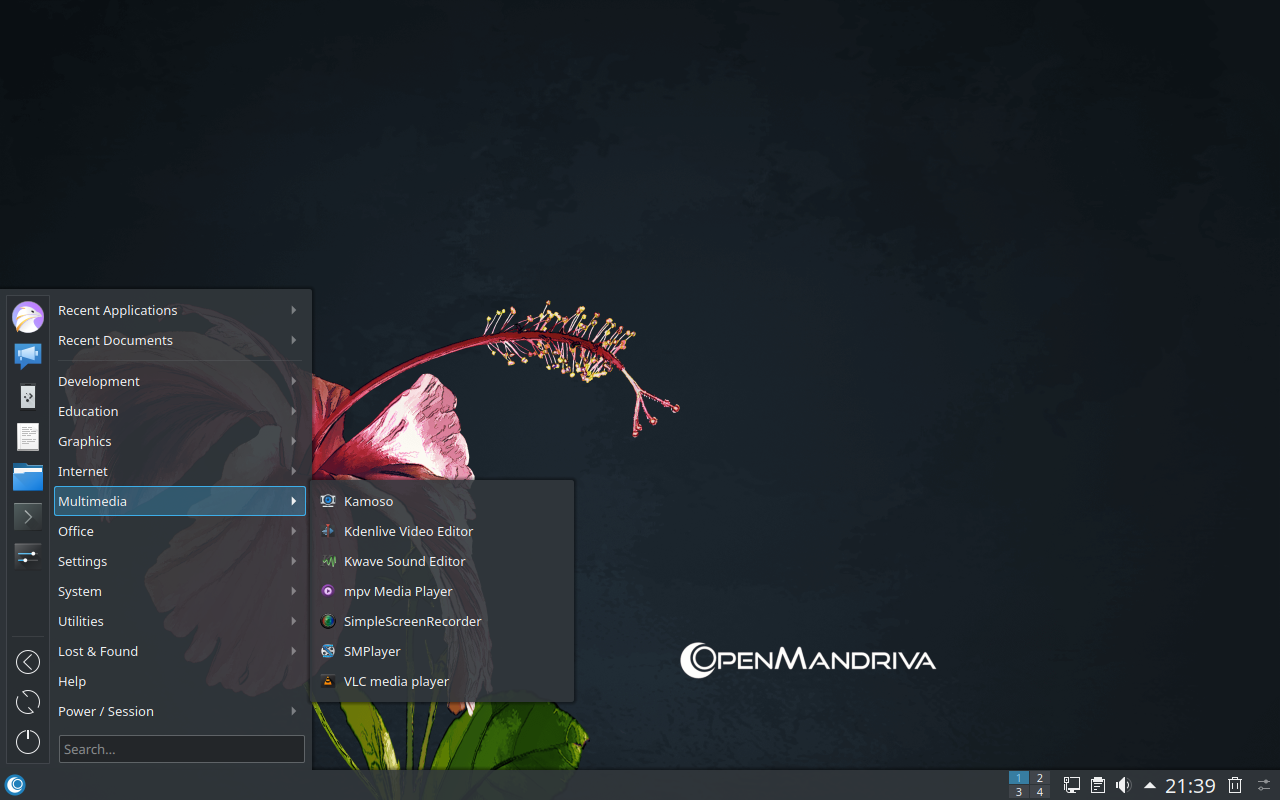Open the blue file manager folder favorite
1280x800 pixels.
(28, 477)
